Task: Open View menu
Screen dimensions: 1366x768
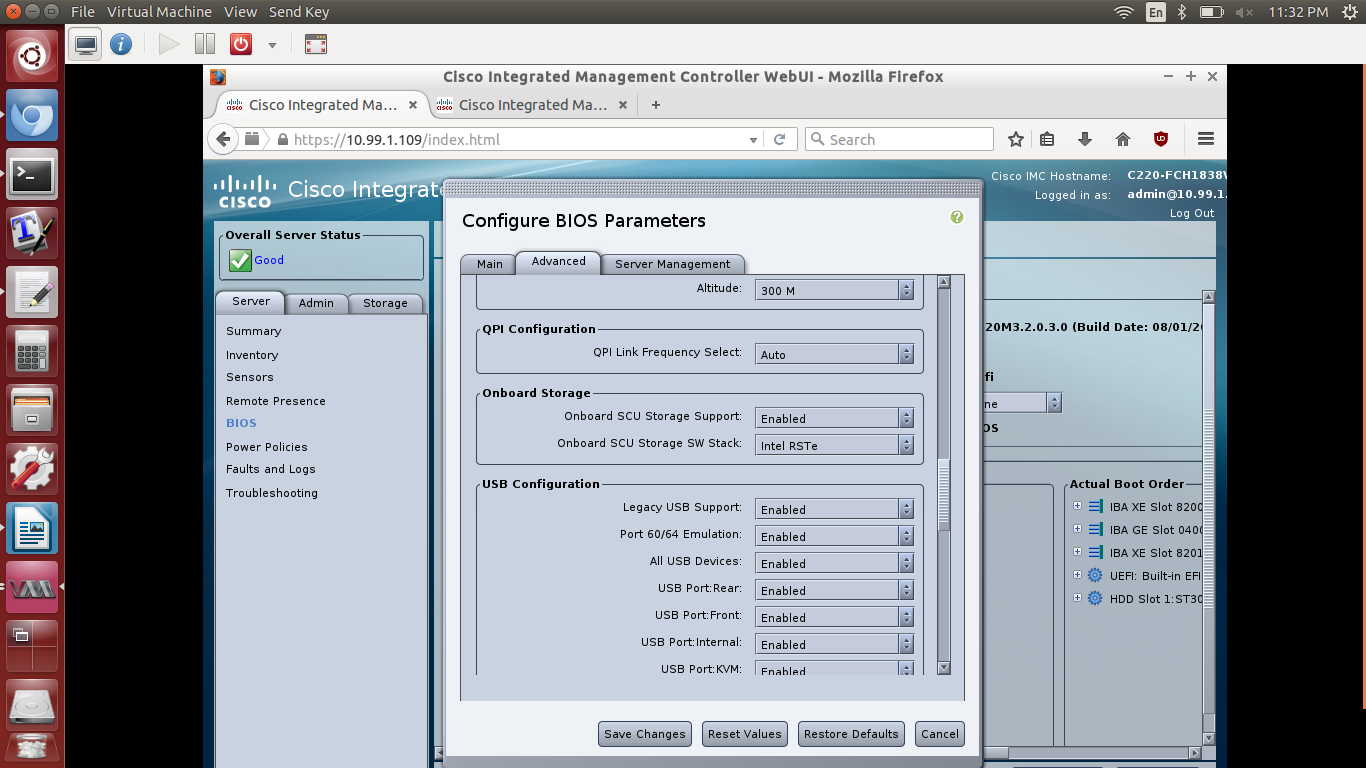Action: 240,12
